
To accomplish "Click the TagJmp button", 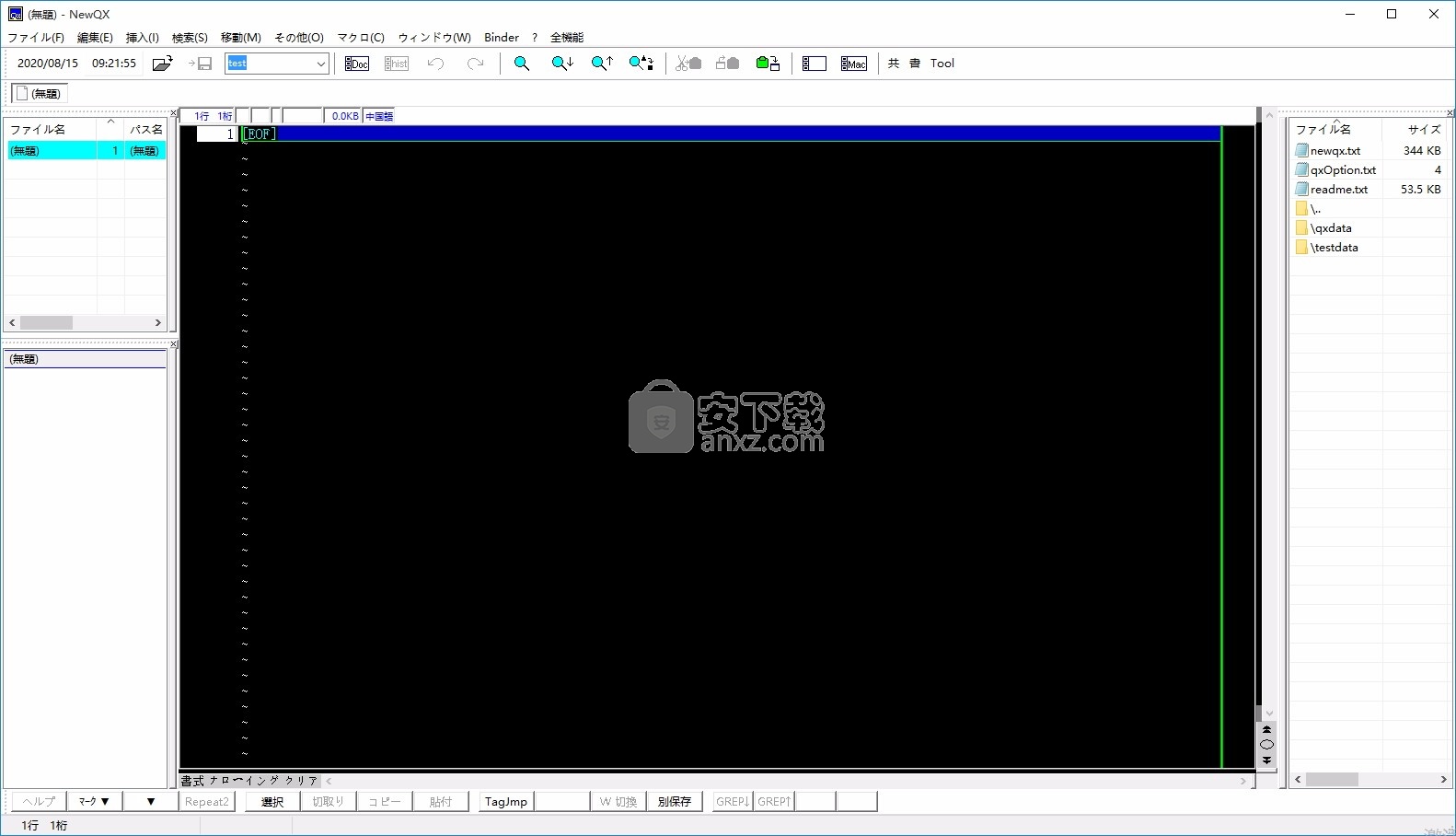I will pyautogui.click(x=506, y=801).
